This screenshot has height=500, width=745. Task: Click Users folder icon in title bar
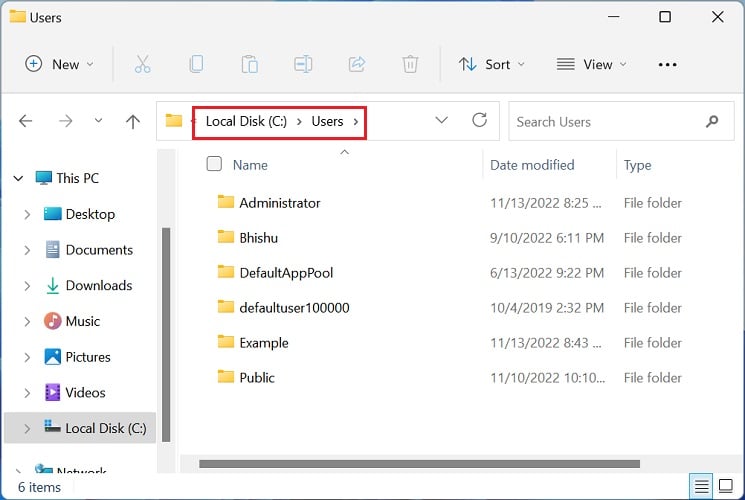point(18,17)
